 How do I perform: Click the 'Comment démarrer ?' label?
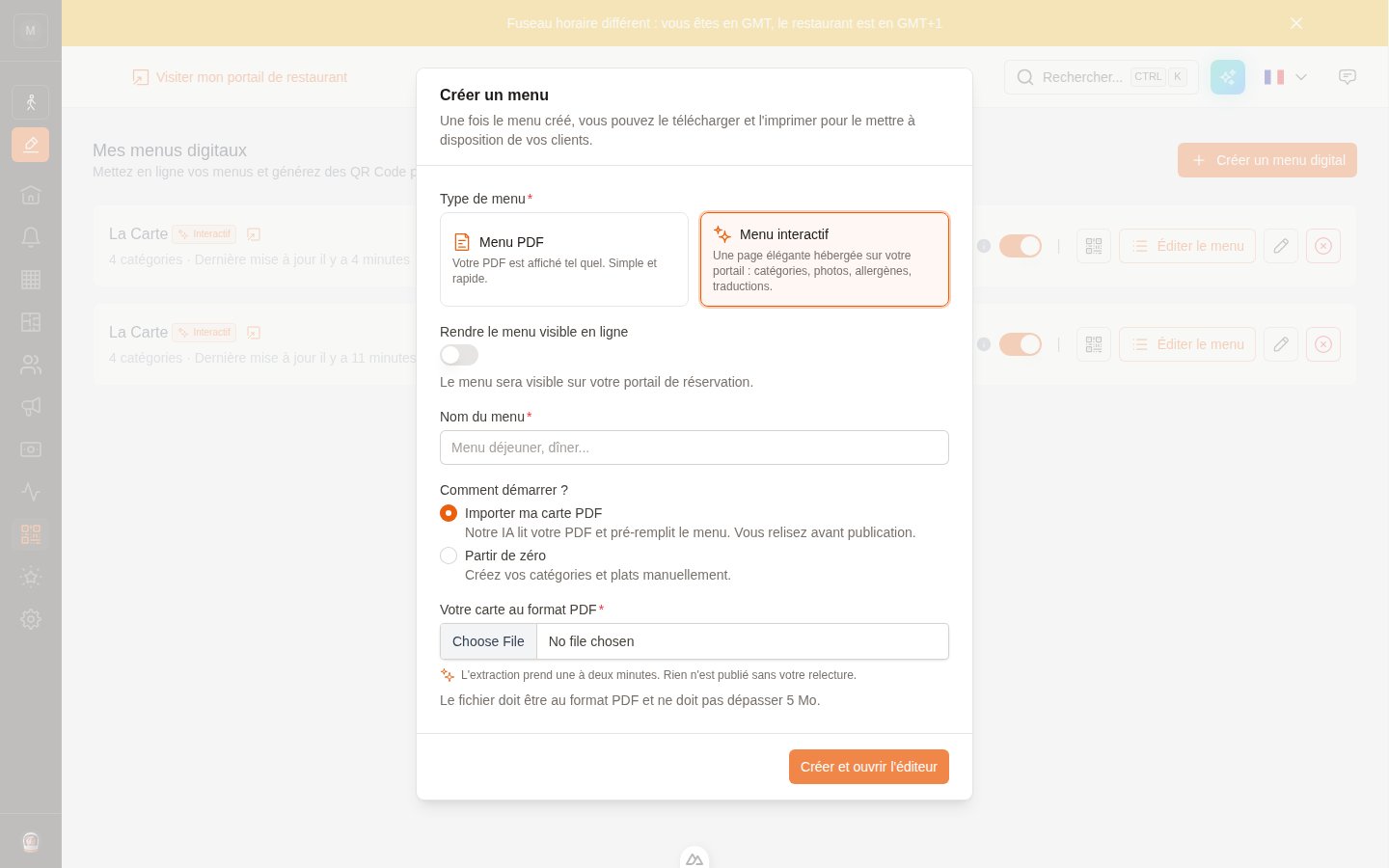(504, 490)
